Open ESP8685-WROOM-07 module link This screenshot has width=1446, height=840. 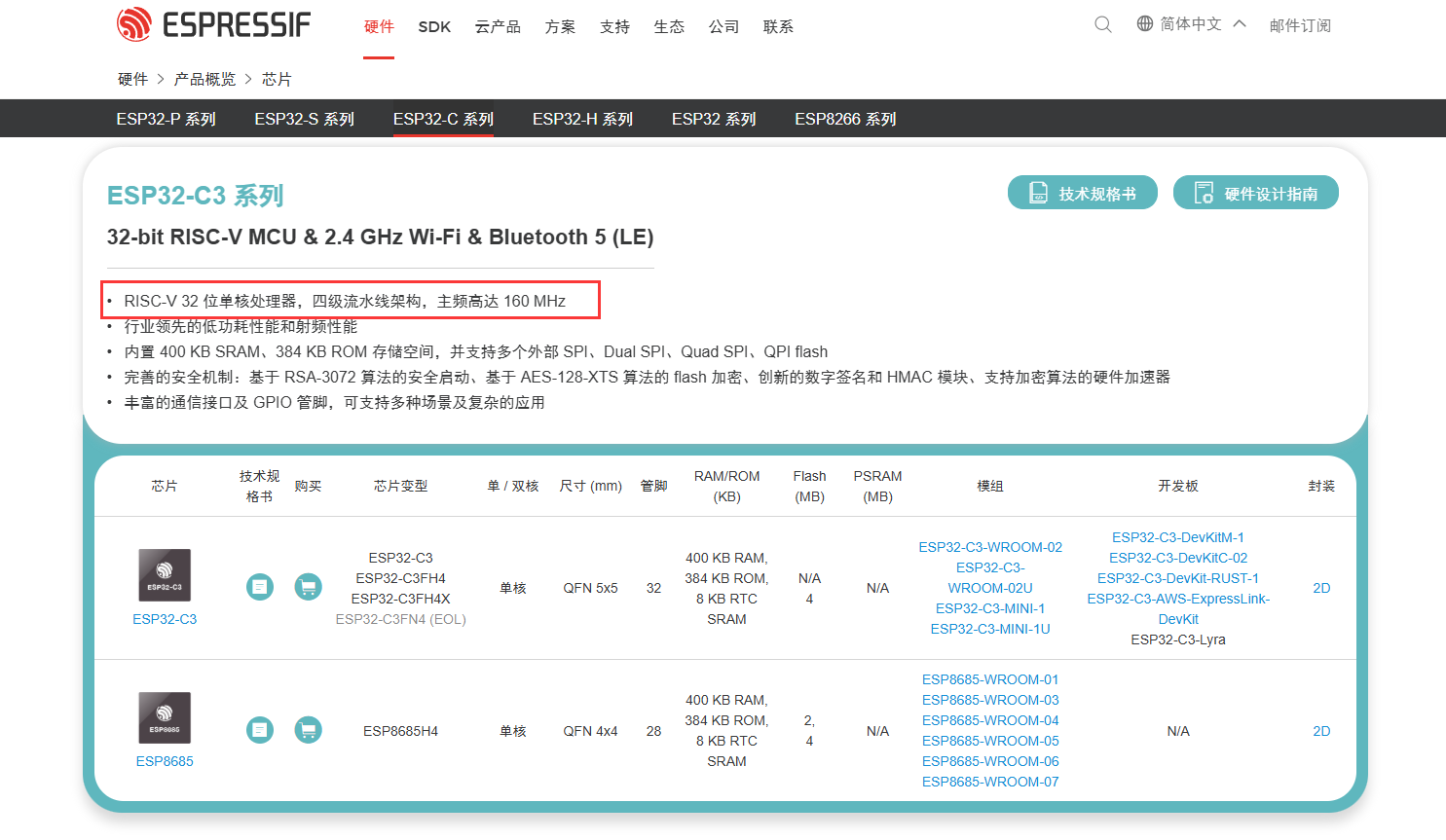point(990,782)
